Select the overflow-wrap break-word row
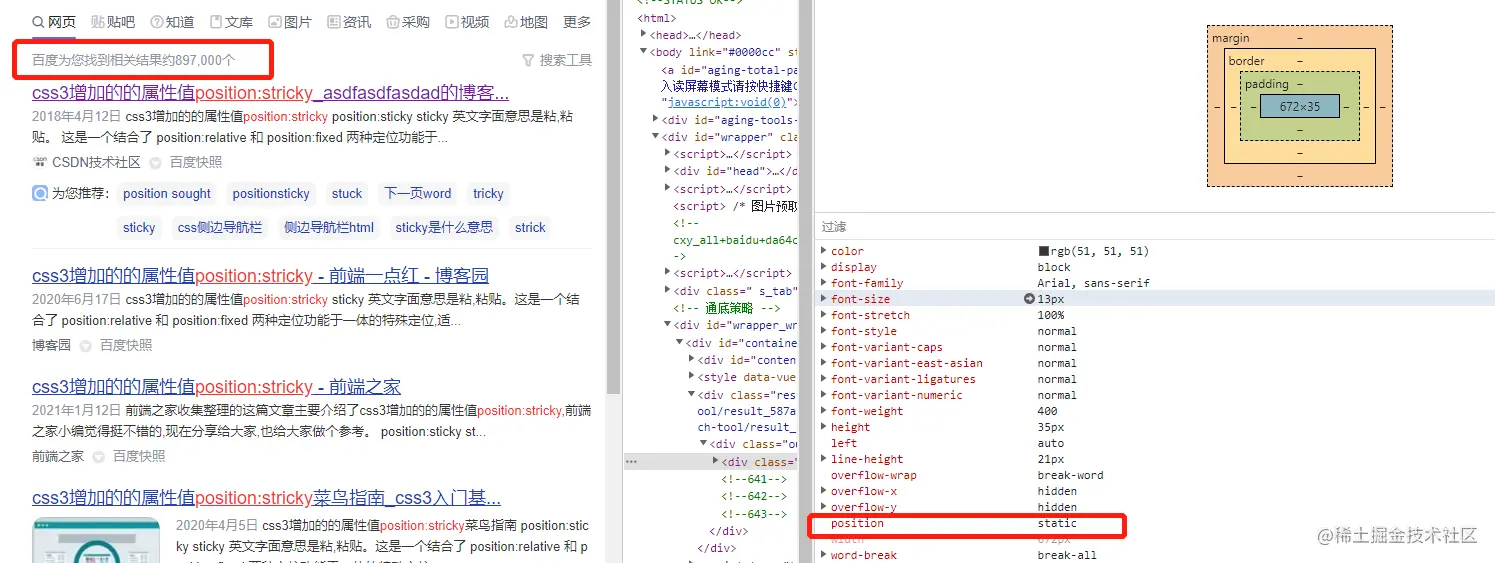This screenshot has height=563, width=1495. [x=1154, y=475]
